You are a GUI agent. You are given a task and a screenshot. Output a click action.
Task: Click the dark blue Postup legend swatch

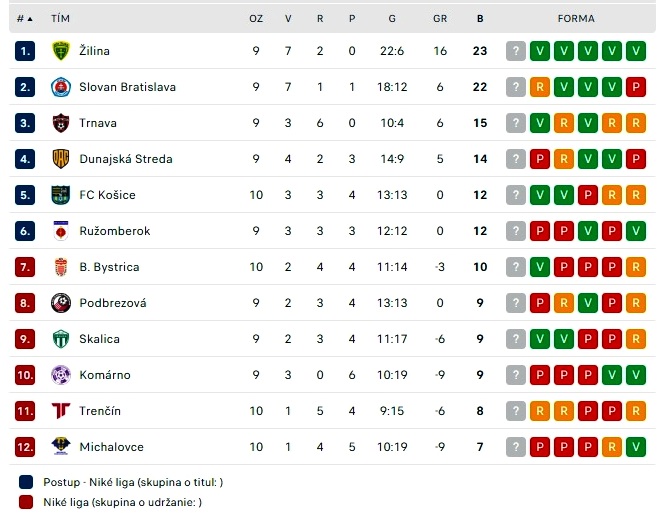pos(26,482)
